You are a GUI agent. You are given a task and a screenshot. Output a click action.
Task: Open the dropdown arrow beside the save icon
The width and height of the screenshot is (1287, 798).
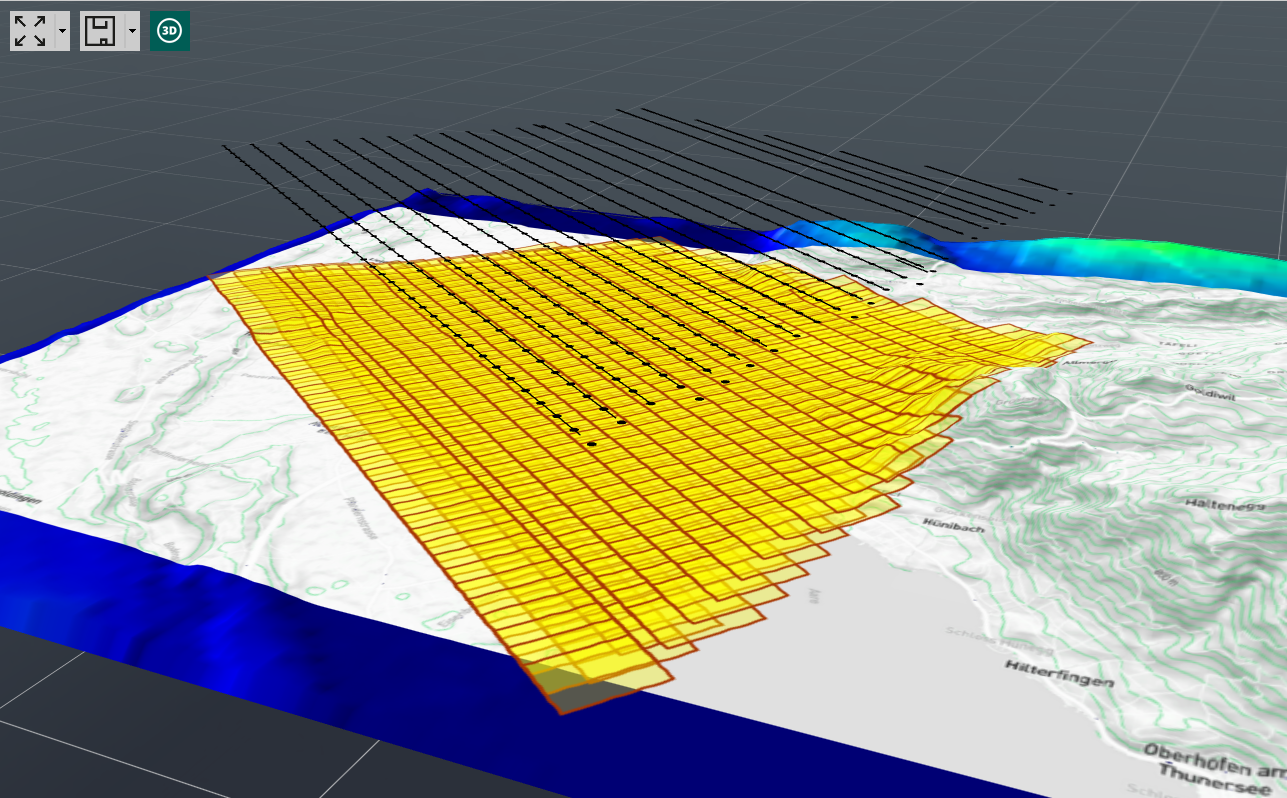click(x=132, y=31)
